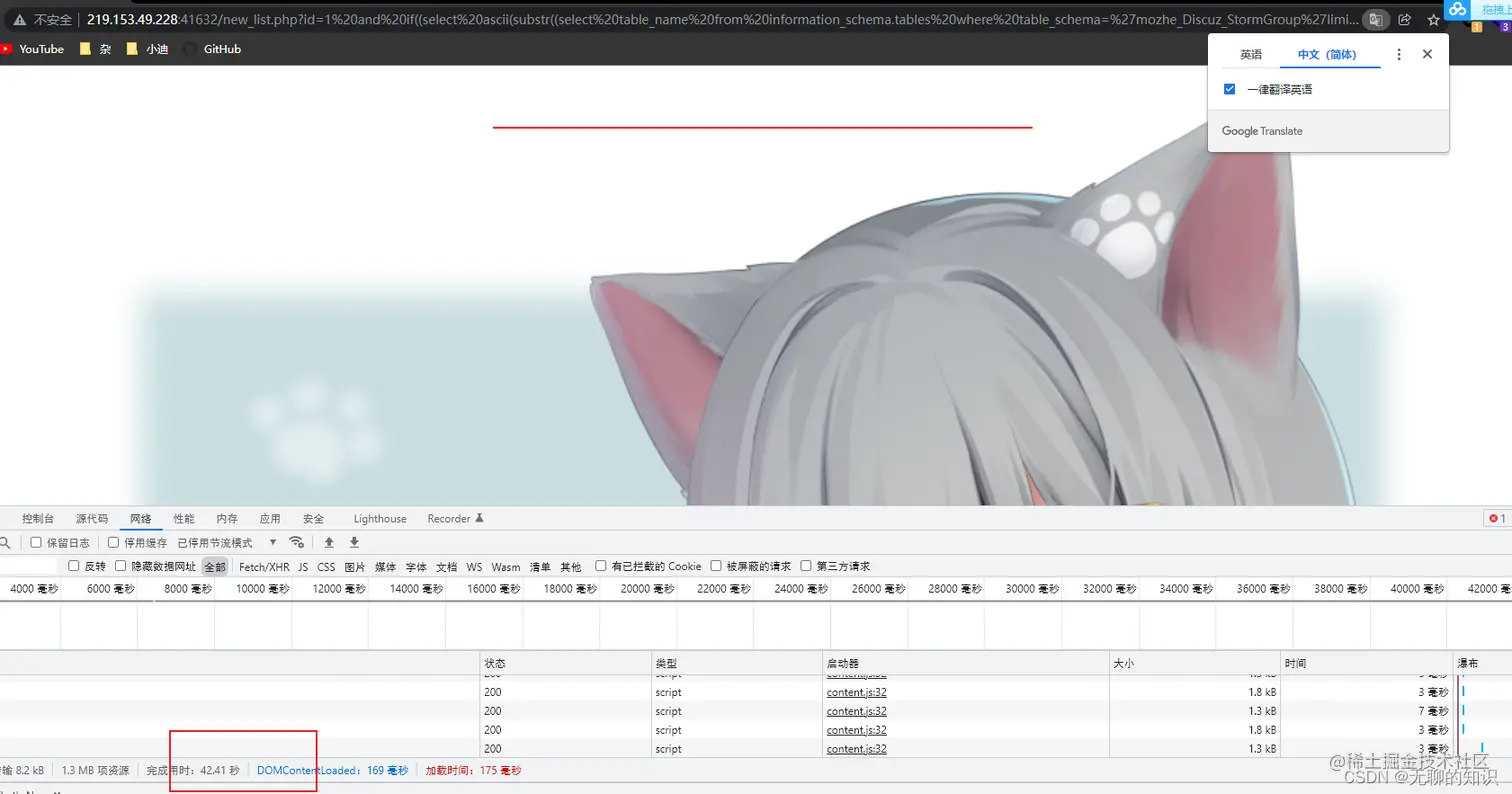Filter requests by 媒体

click(x=385, y=566)
